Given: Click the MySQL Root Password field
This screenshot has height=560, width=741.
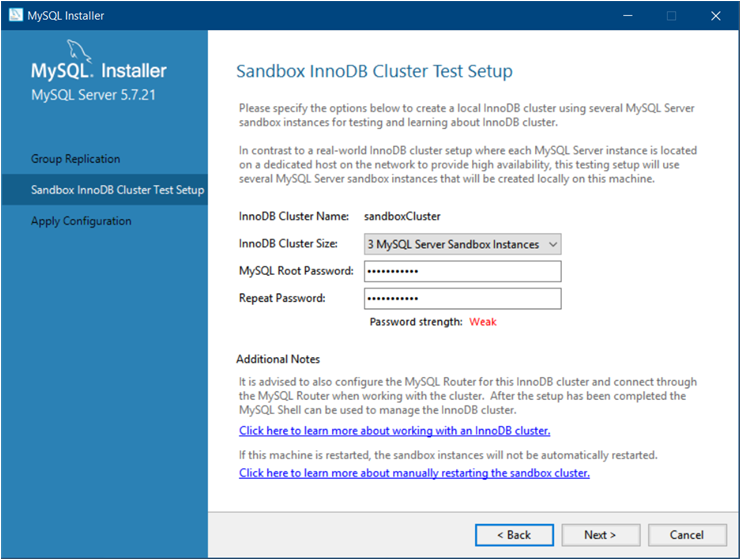Looking at the screenshot, I should tap(460, 272).
